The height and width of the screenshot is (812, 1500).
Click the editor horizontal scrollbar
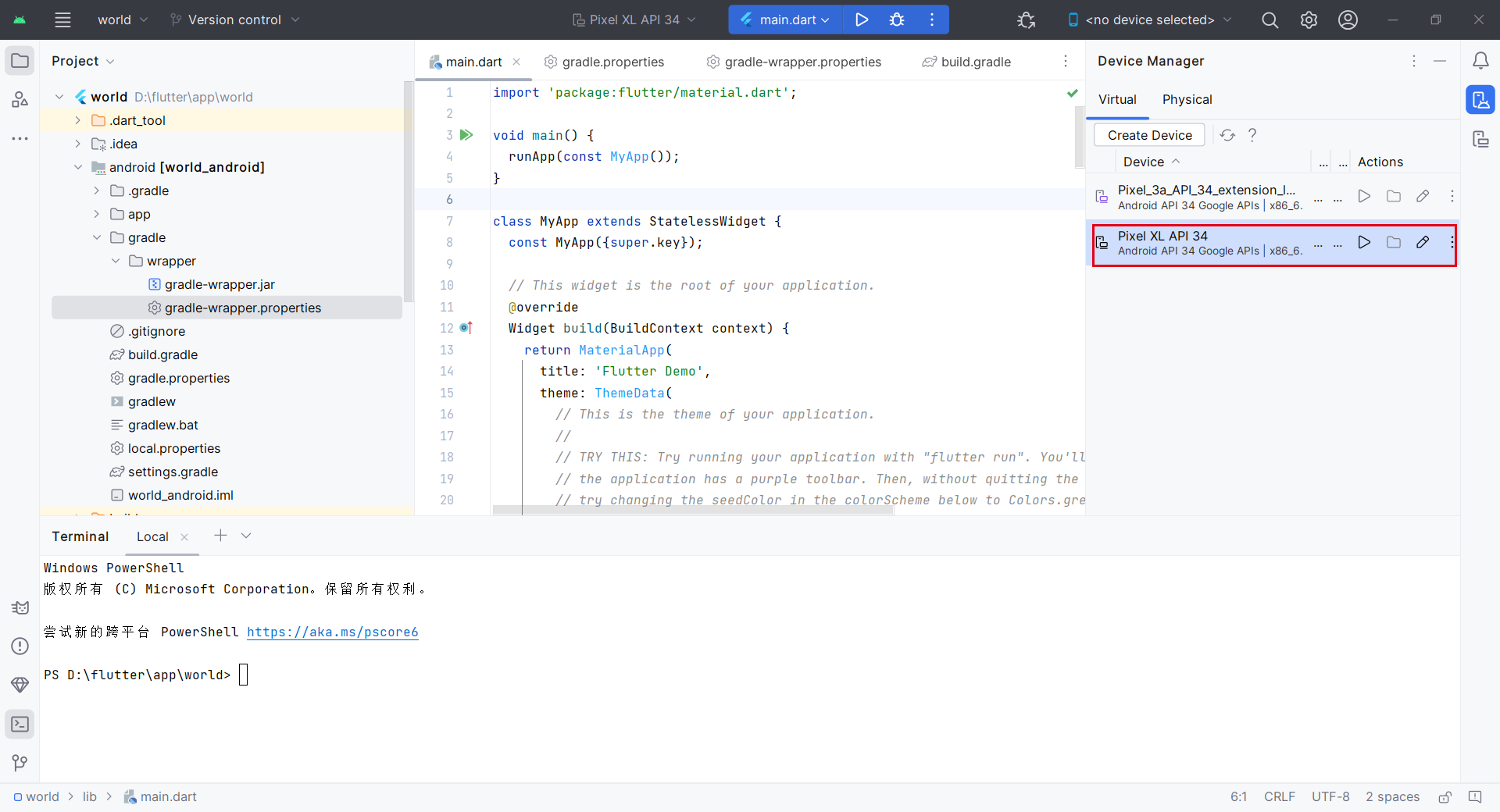[x=692, y=510]
